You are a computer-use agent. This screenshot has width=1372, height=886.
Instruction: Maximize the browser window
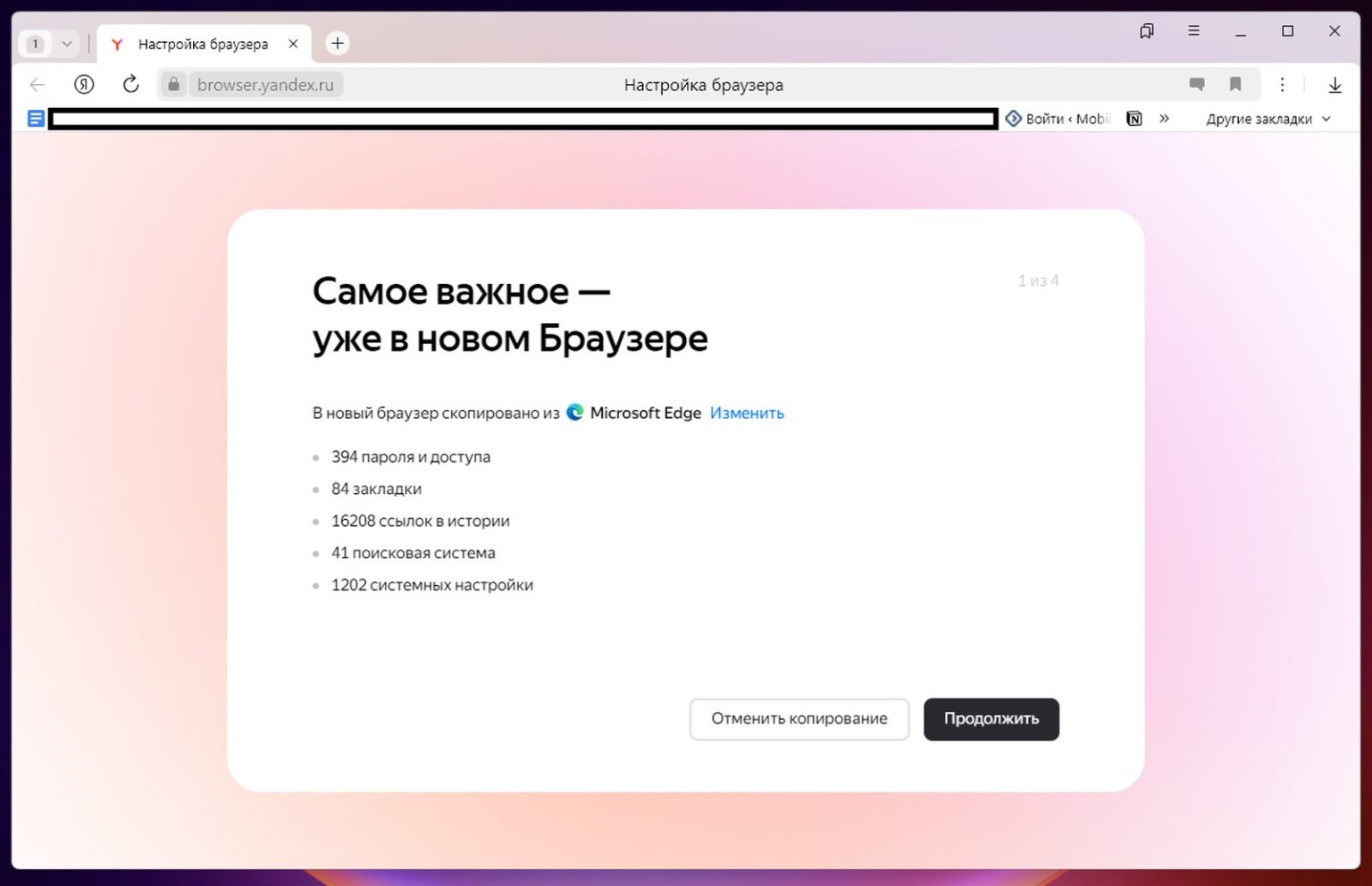click(x=1287, y=31)
